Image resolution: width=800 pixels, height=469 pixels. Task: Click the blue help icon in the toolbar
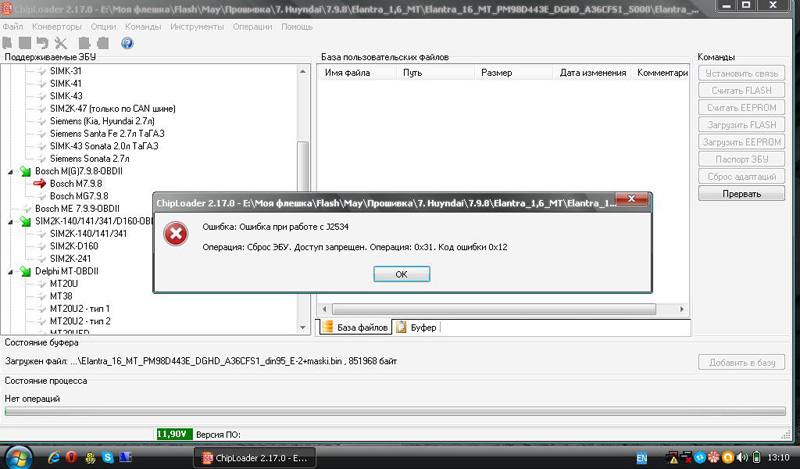[127, 43]
